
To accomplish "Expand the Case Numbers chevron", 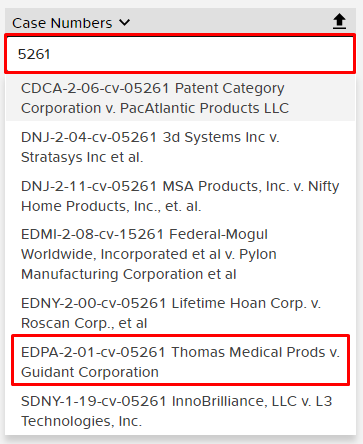I will [125, 23].
